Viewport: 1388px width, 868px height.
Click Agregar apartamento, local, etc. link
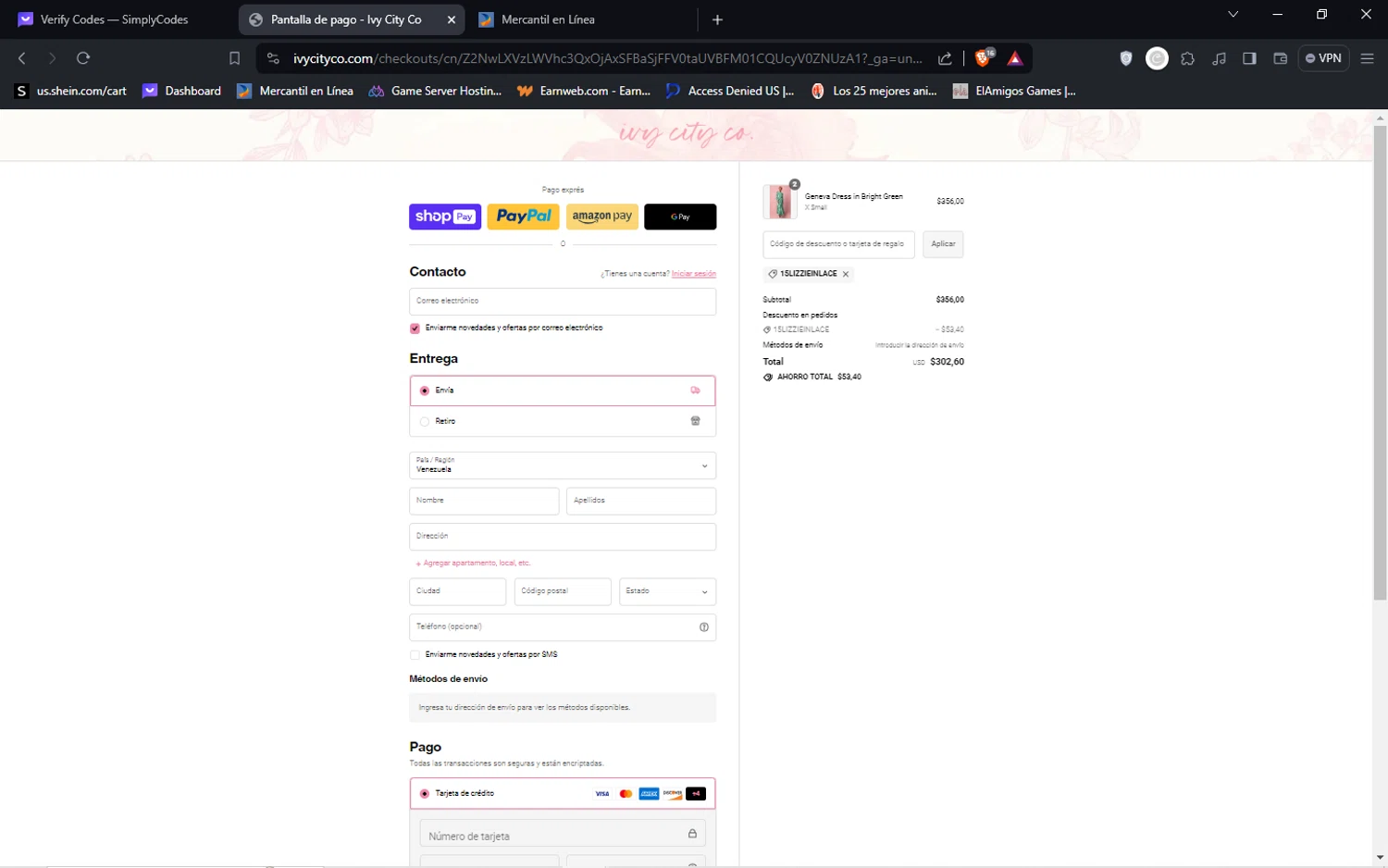[473, 564]
